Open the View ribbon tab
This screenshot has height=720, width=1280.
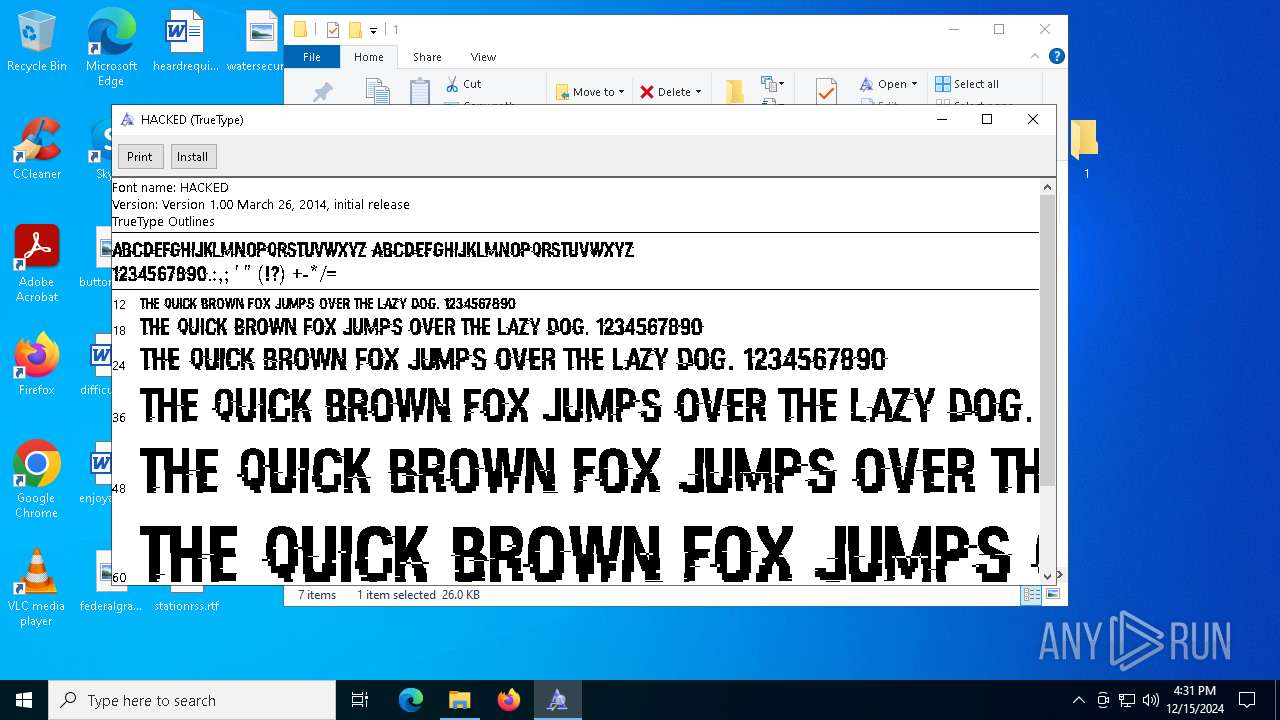pyautogui.click(x=483, y=57)
